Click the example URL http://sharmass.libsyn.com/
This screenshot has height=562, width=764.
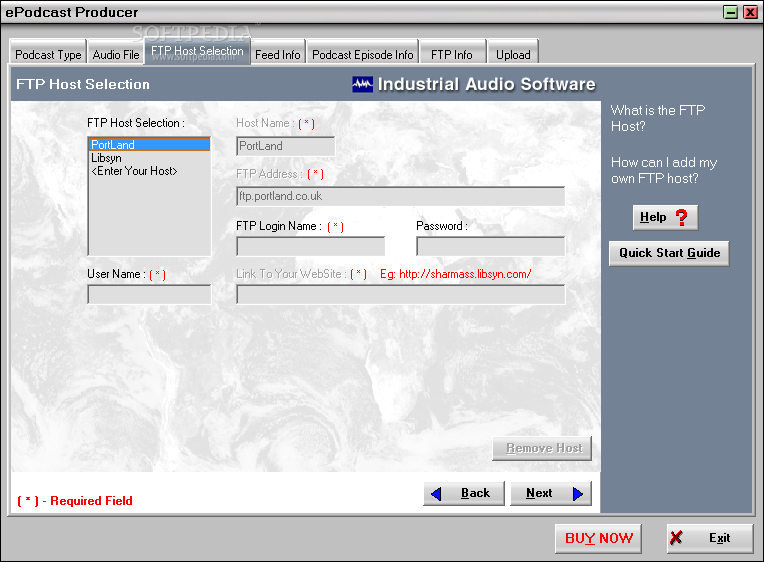465,274
